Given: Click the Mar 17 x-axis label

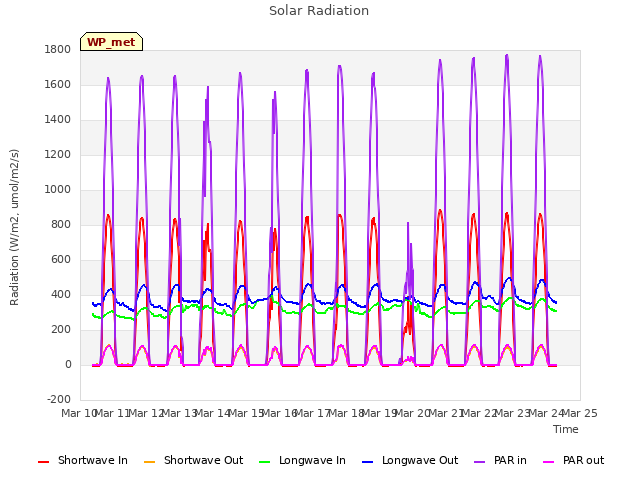Looking at the screenshot, I should tap(313, 413).
